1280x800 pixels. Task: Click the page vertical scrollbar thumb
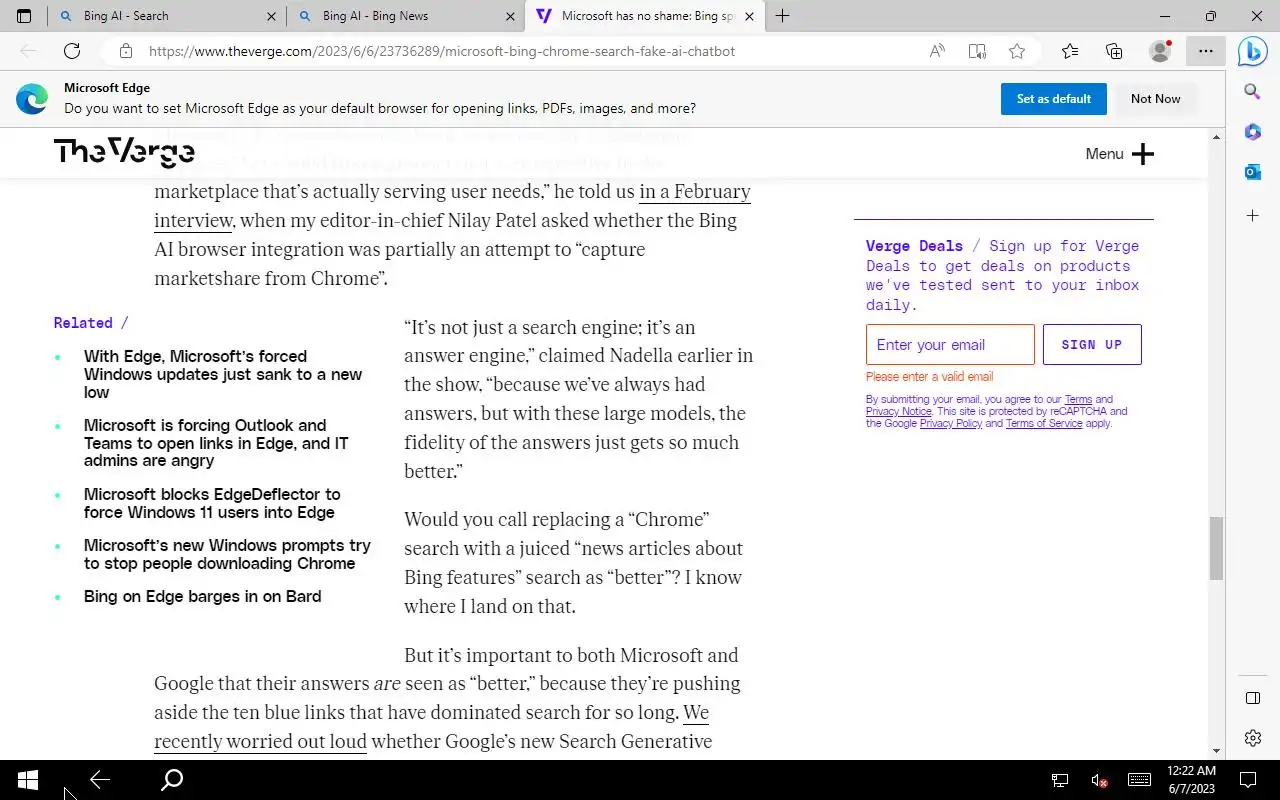[1216, 548]
